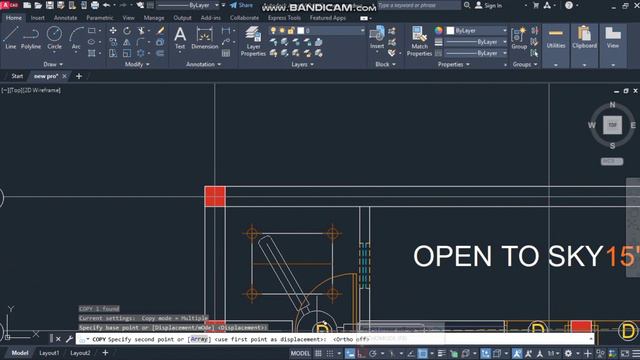
Task: Toggle layer lock padlock icon
Action: tap(291, 31)
